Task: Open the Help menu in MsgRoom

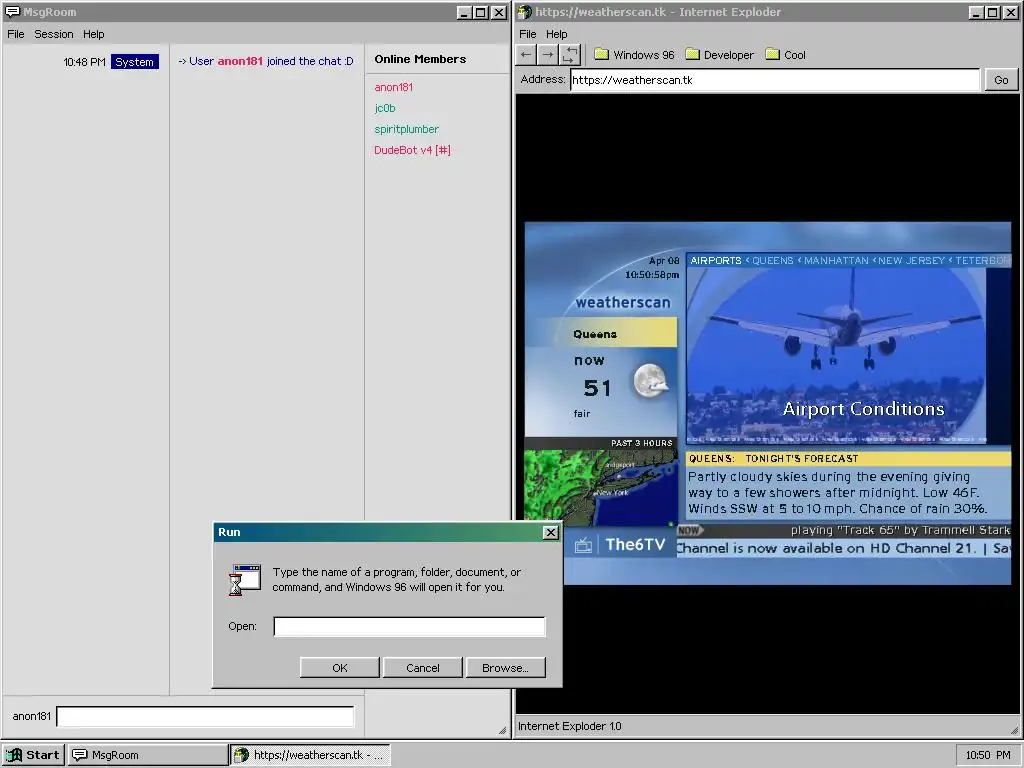Action: pyautogui.click(x=93, y=34)
